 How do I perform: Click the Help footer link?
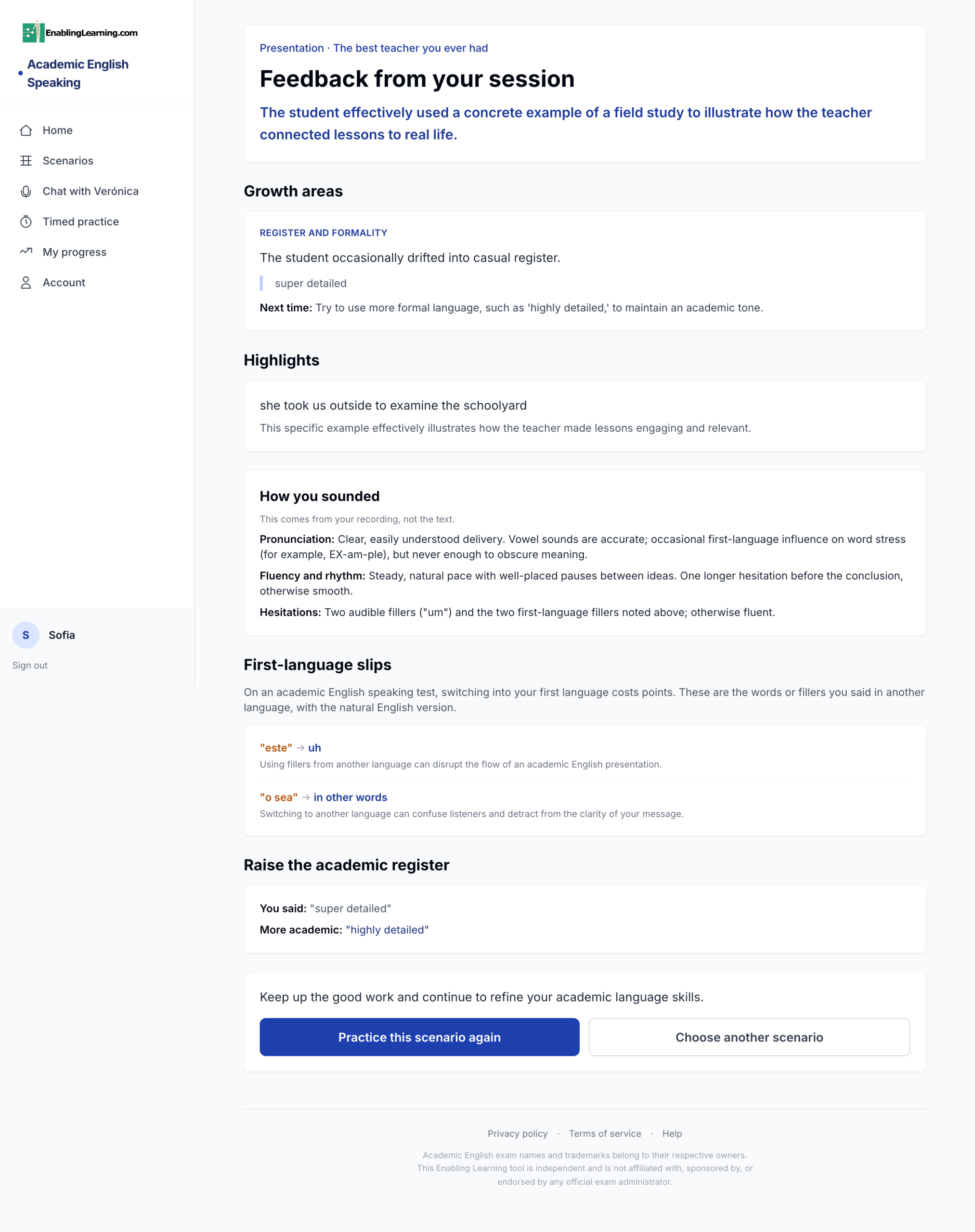[x=672, y=1134]
